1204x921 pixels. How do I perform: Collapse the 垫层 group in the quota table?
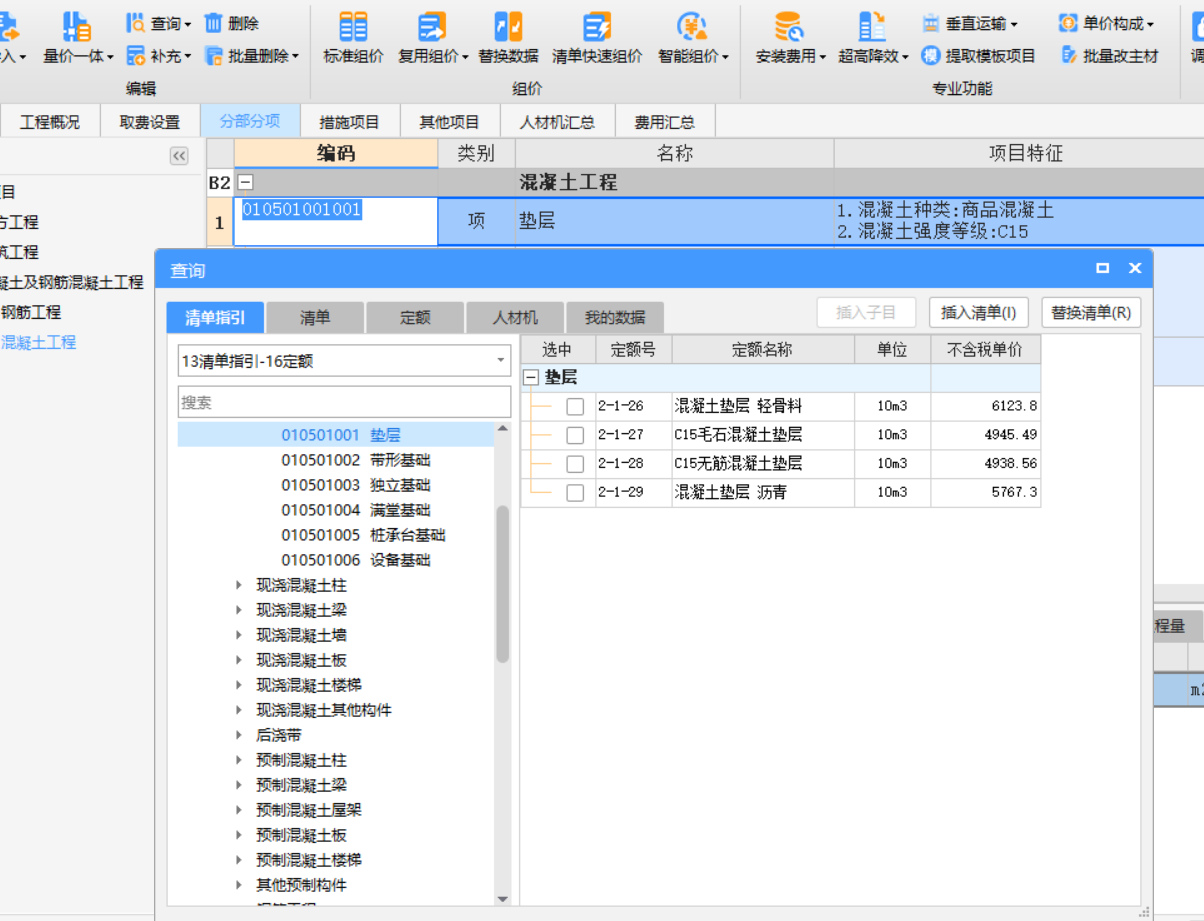(531, 378)
